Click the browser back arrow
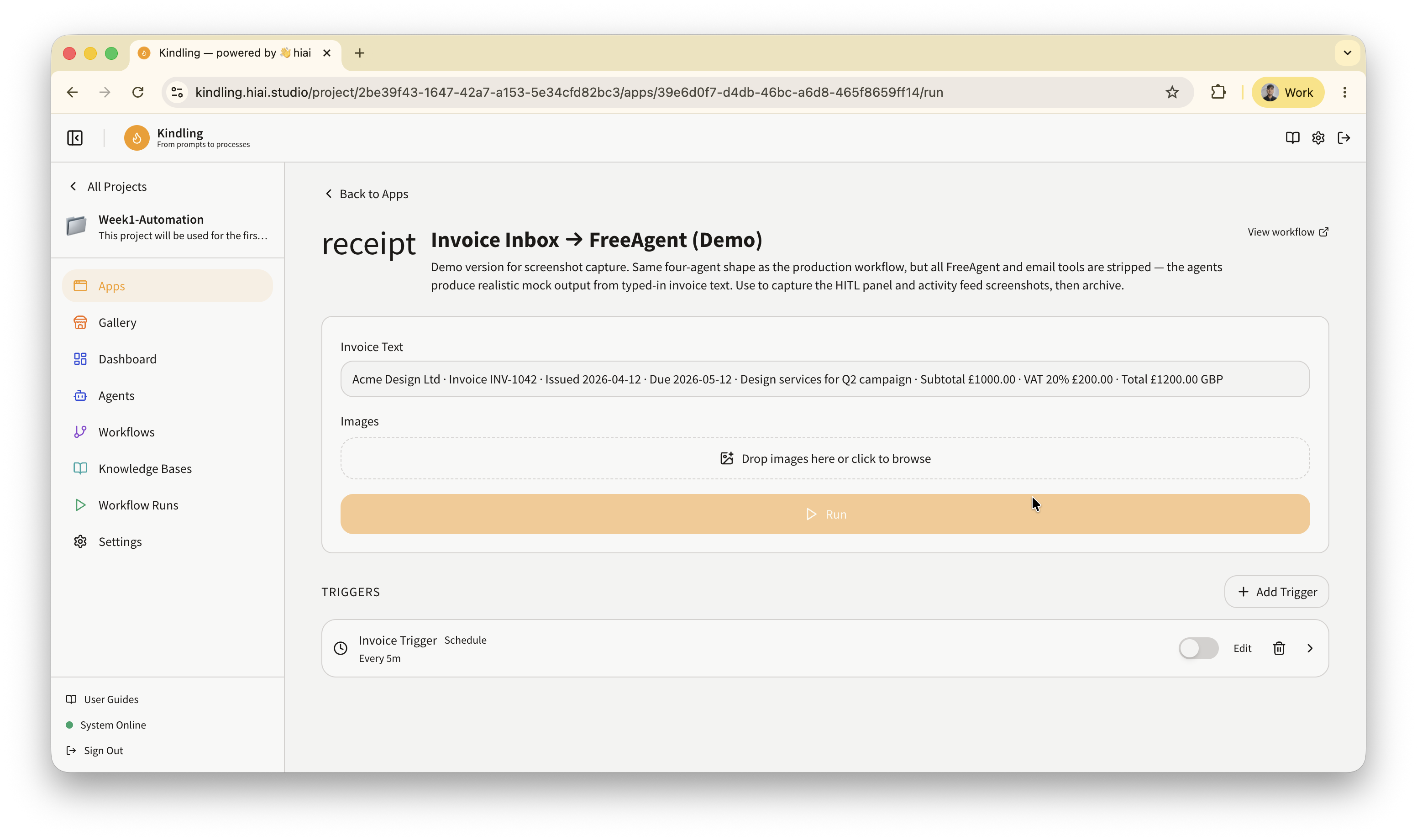This screenshot has height=840, width=1417. click(x=72, y=92)
